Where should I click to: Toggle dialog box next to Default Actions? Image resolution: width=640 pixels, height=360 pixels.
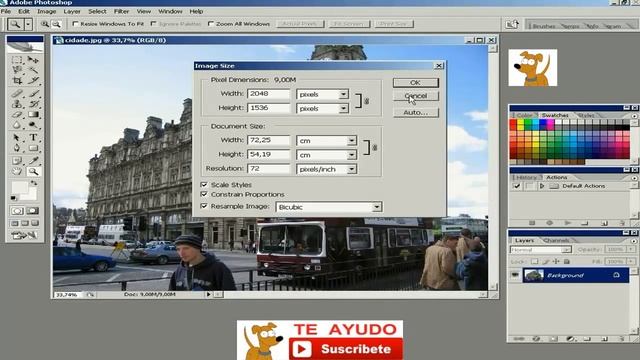pos(529,186)
